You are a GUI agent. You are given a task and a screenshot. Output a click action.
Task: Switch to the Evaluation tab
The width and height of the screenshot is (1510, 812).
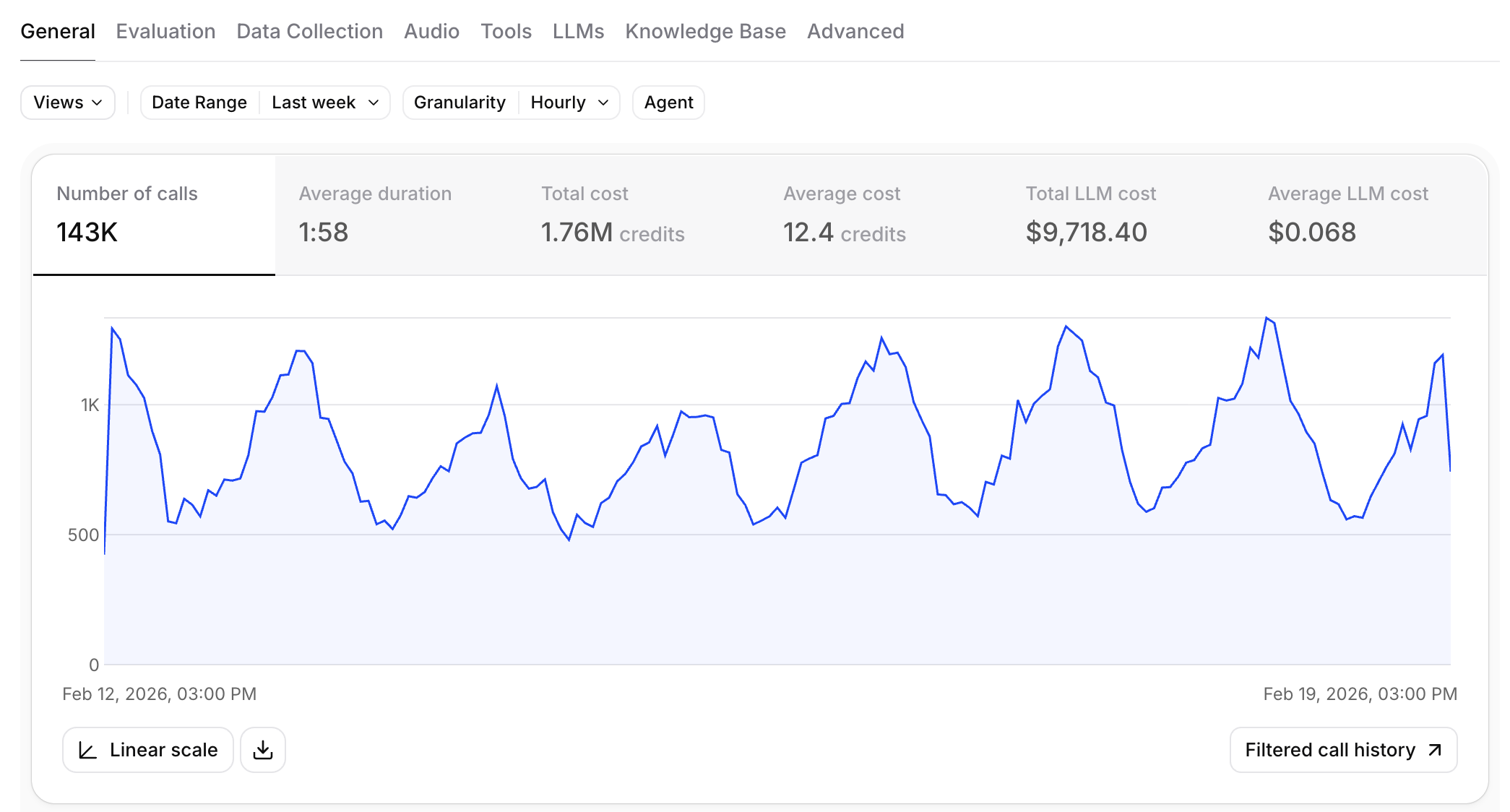point(165,31)
